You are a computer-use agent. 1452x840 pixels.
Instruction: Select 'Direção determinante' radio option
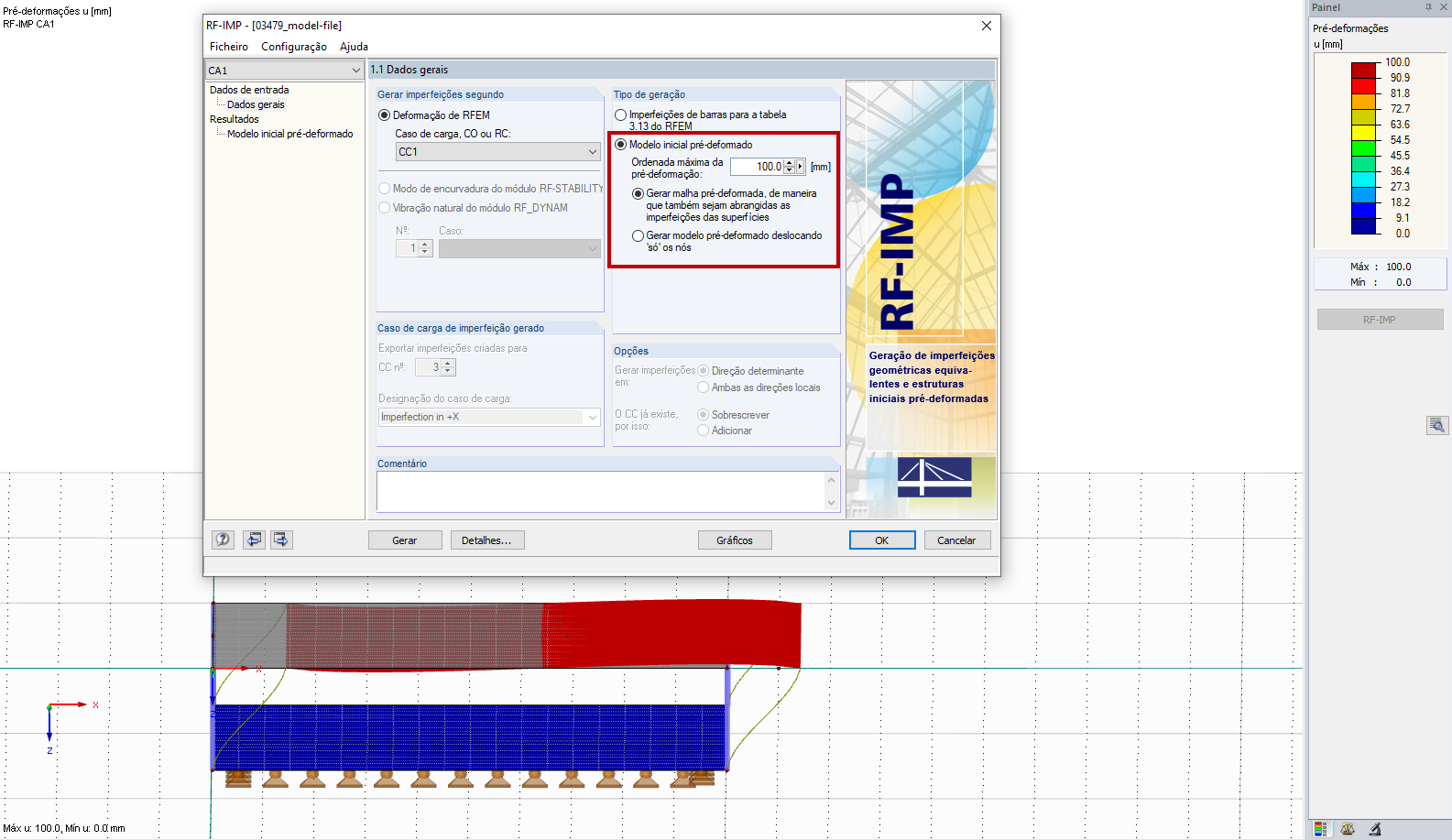point(703,371)
